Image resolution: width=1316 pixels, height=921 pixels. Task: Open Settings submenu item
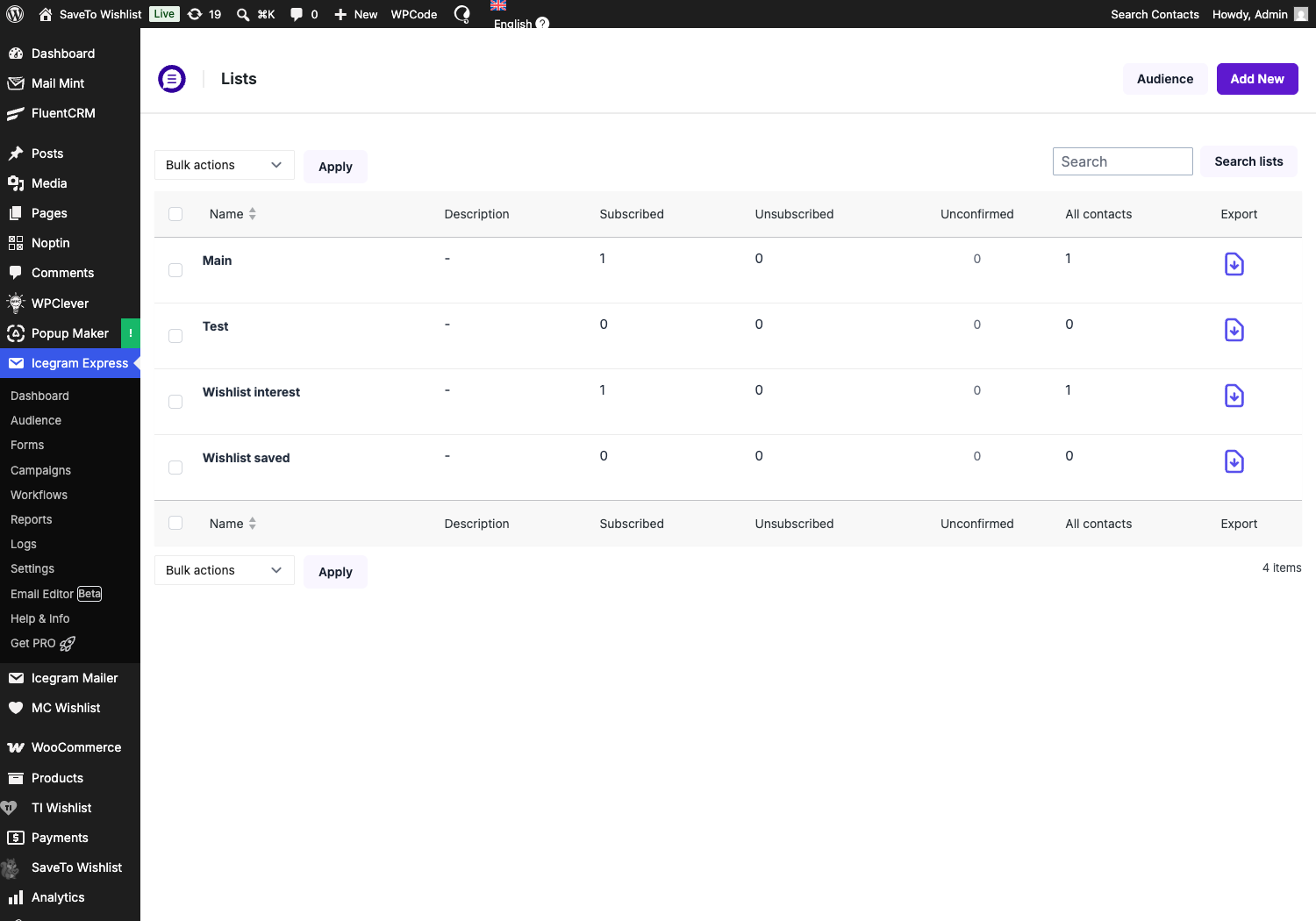click(x=32, y=568)
